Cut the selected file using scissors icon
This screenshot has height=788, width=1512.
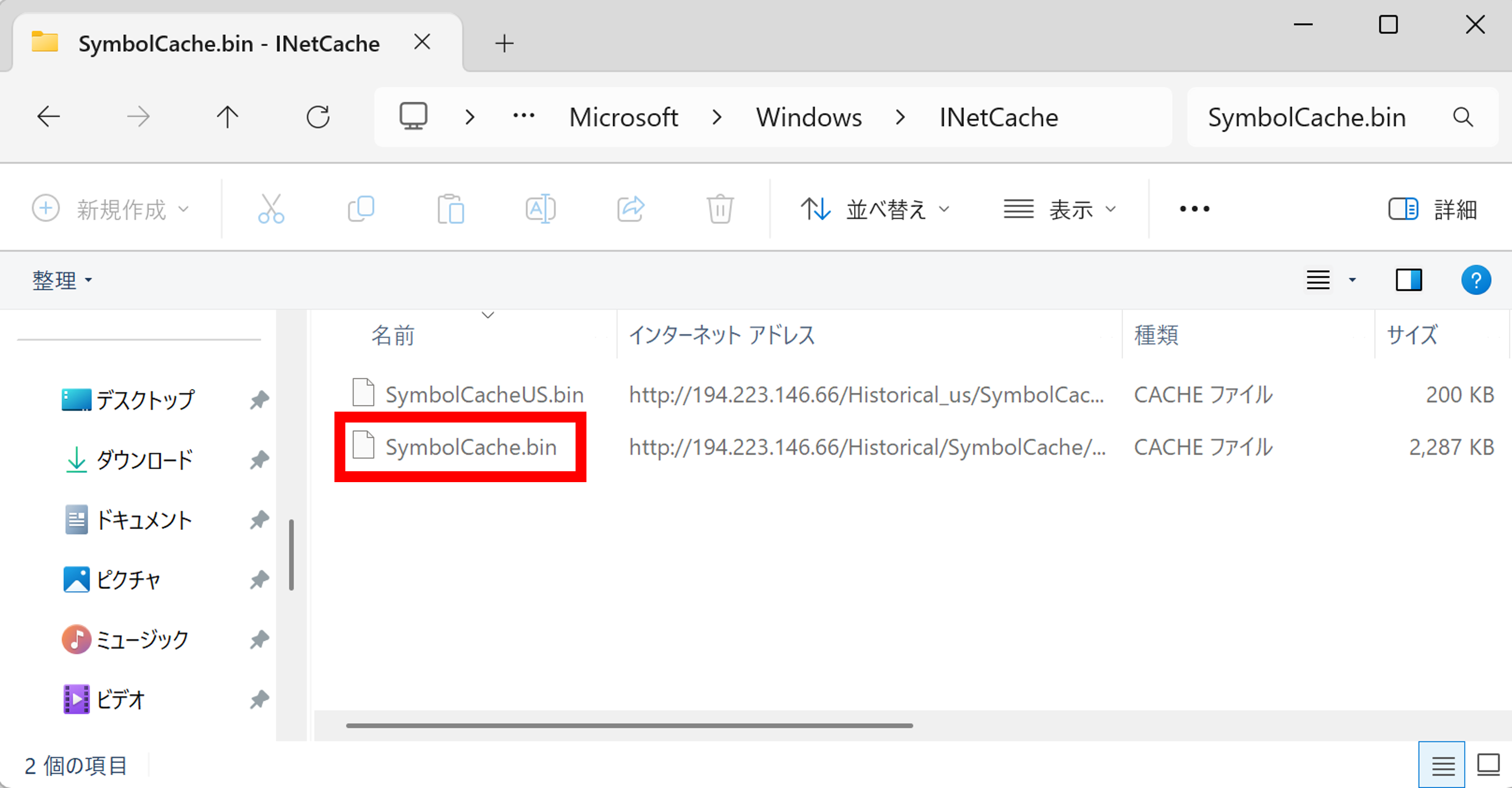click(x=272, y=208)
